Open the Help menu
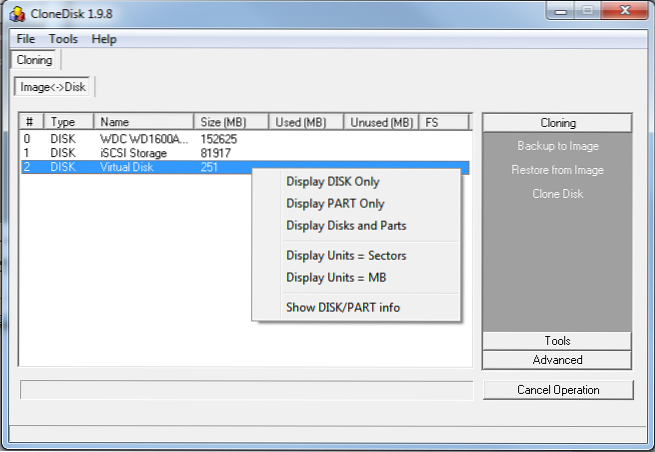The height and width of the screenshot is (452, 655). point(104,39)
